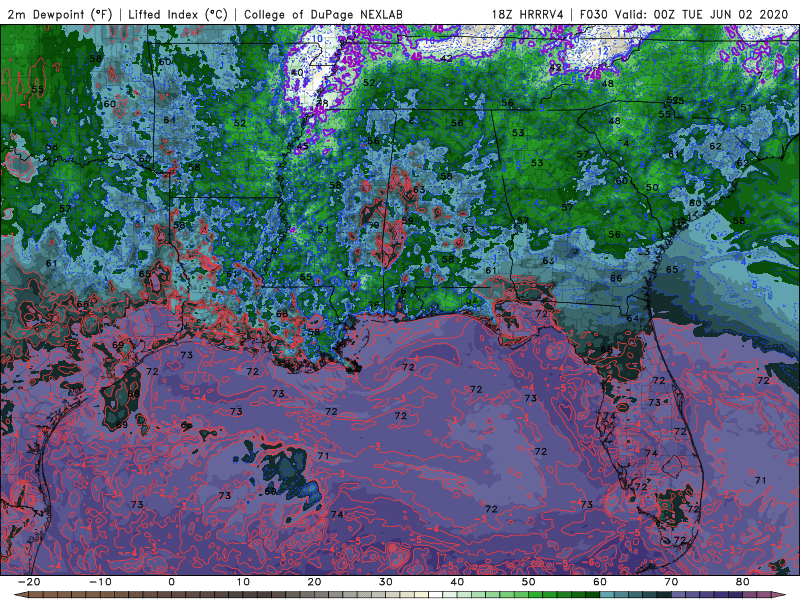The height and width of the screenshot is (600, 800).
Task: Select the 'College of DuPage NEXLAB' text
Action: (323, 14)
